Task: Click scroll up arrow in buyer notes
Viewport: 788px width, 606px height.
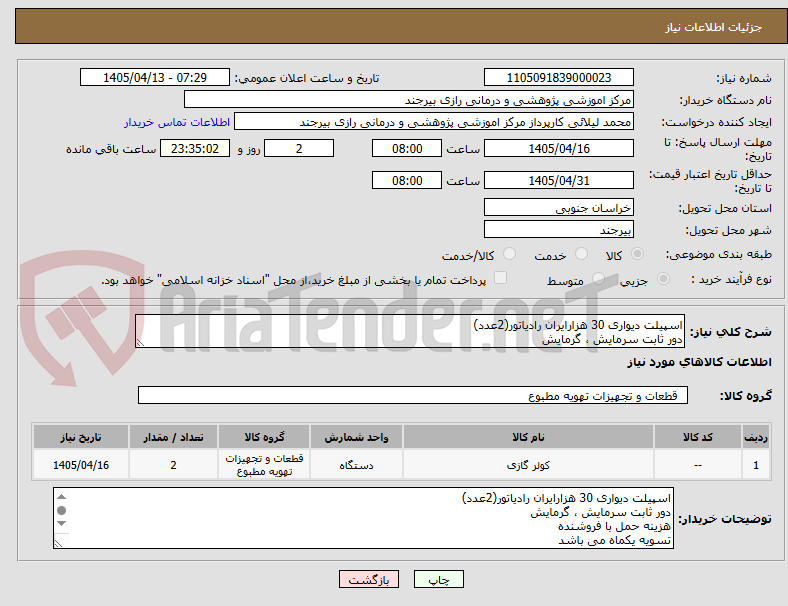Action: point(61,496)
